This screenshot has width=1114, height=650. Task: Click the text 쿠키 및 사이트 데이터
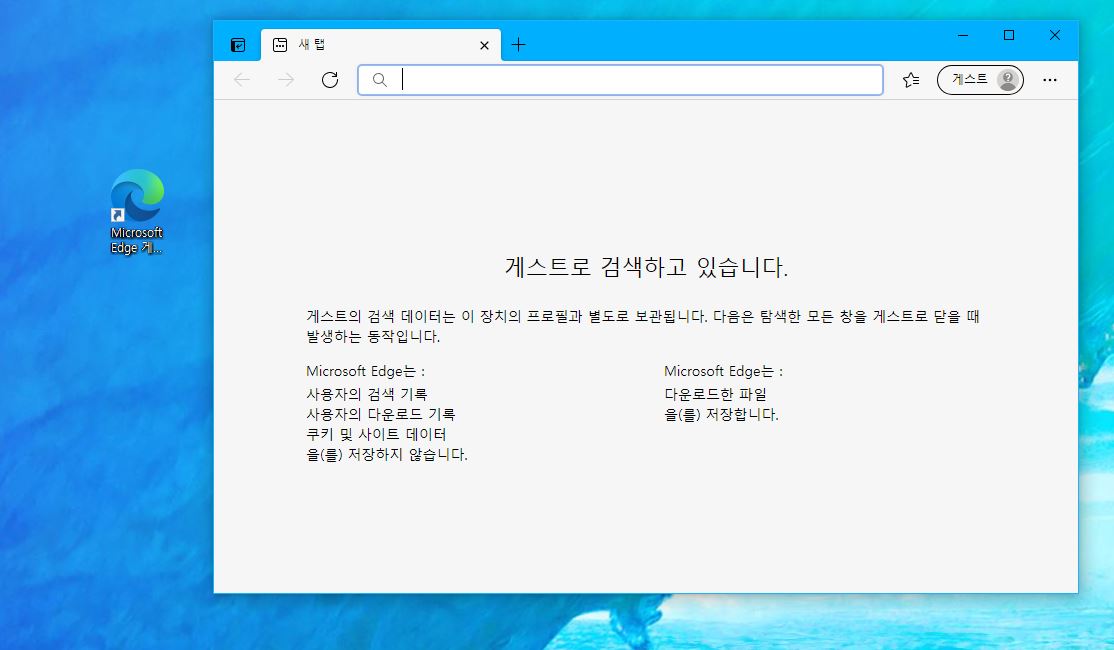point(376,434)
